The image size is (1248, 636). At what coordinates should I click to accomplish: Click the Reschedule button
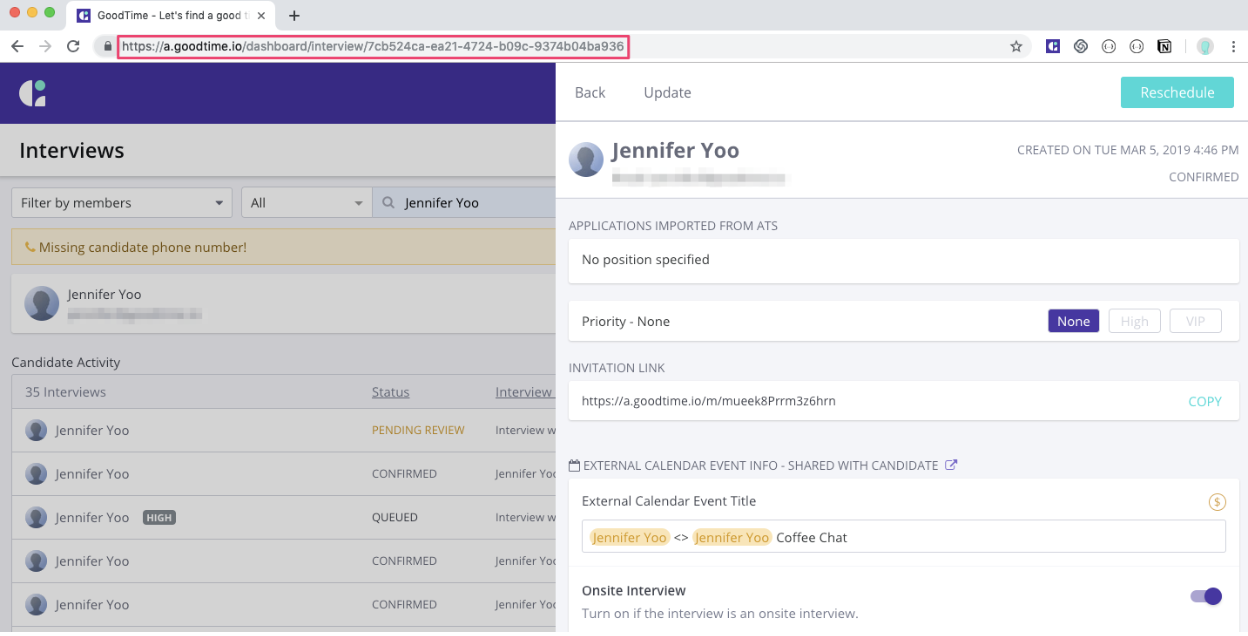[1177, 92]
